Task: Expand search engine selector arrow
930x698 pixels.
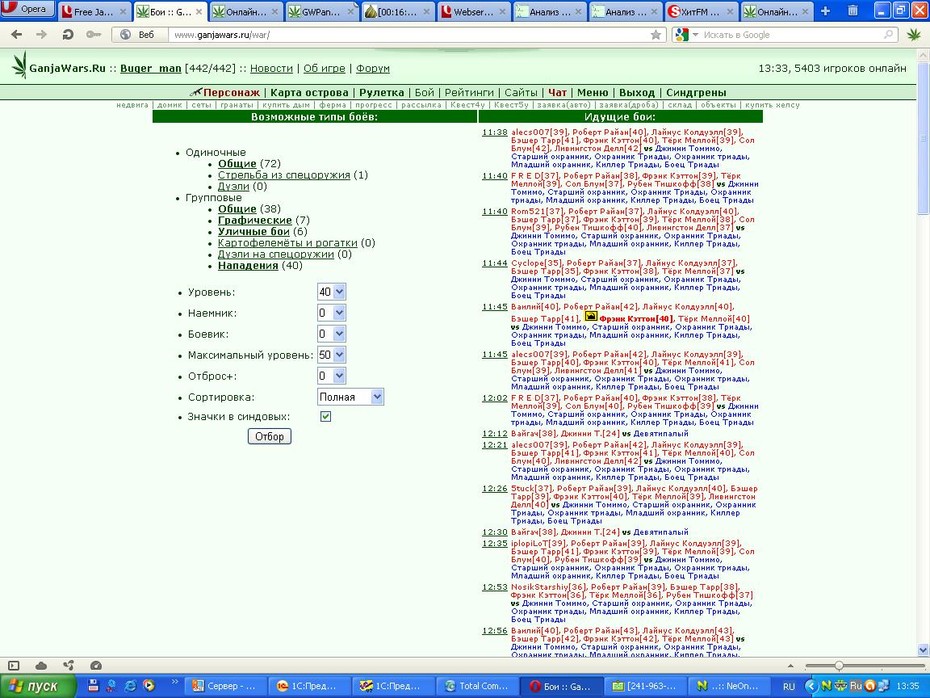Action: point(695,35)
